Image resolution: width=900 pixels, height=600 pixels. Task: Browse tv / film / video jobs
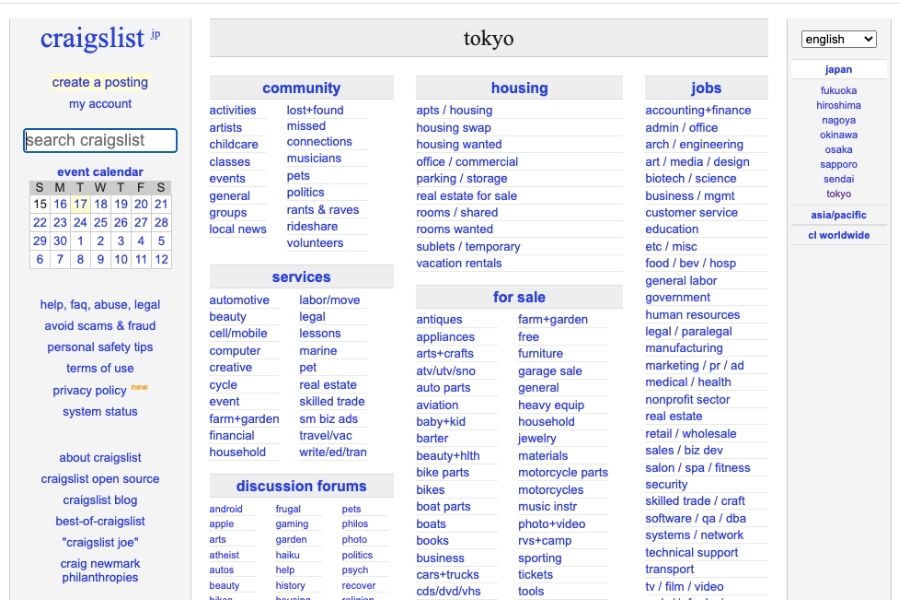[684, 586]
